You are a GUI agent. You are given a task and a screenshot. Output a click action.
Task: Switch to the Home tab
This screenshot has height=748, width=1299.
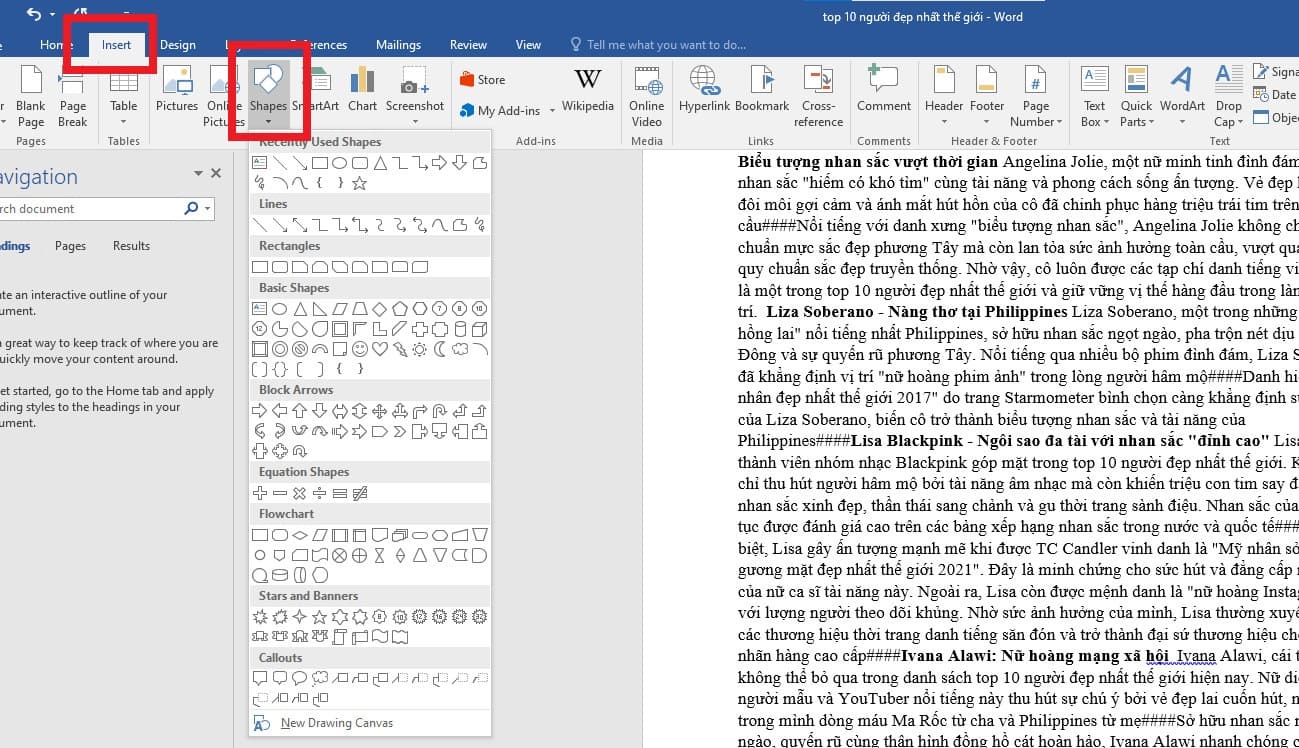(x=55, y=45)
